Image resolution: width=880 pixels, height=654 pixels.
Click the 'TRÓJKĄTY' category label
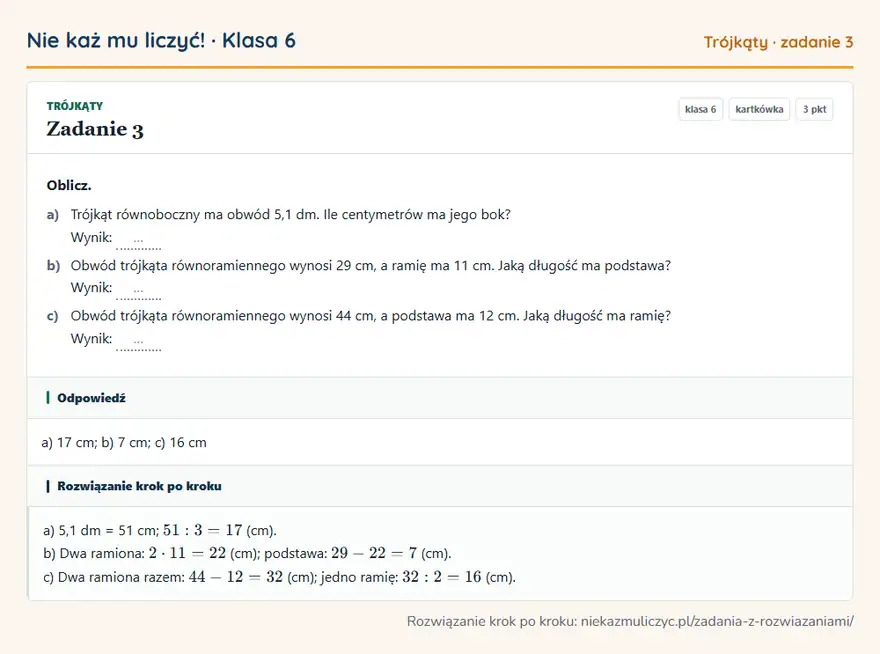pyautogui.click(x=75, y=106)
